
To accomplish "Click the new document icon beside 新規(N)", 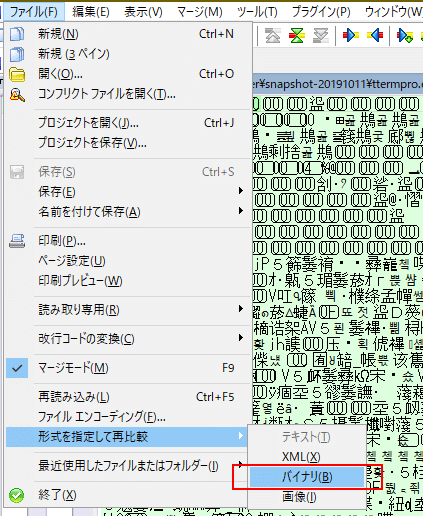I will 17,34.
